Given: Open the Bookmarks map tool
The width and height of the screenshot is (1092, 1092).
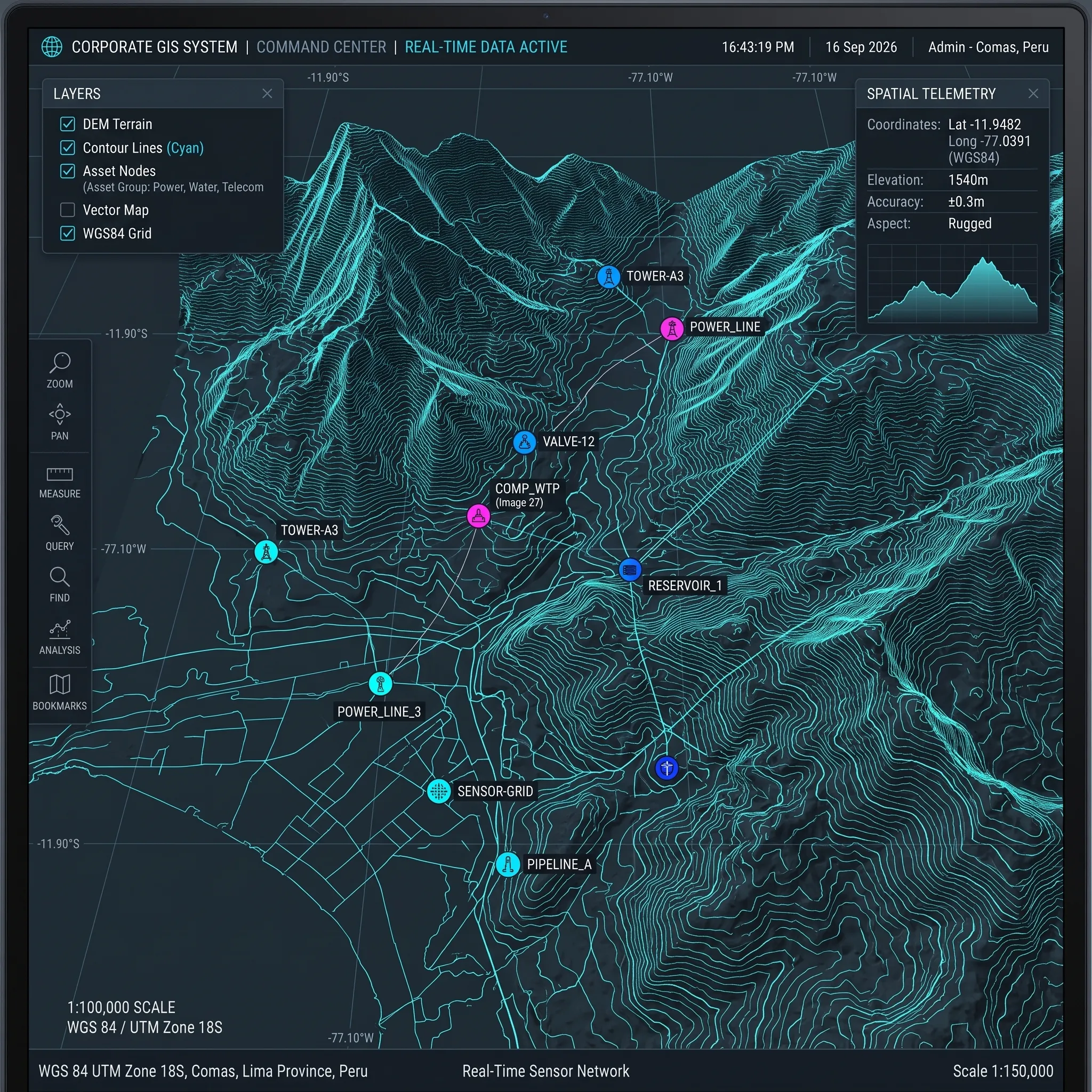Looking at the screenshot, I should [x=59, y=692].
